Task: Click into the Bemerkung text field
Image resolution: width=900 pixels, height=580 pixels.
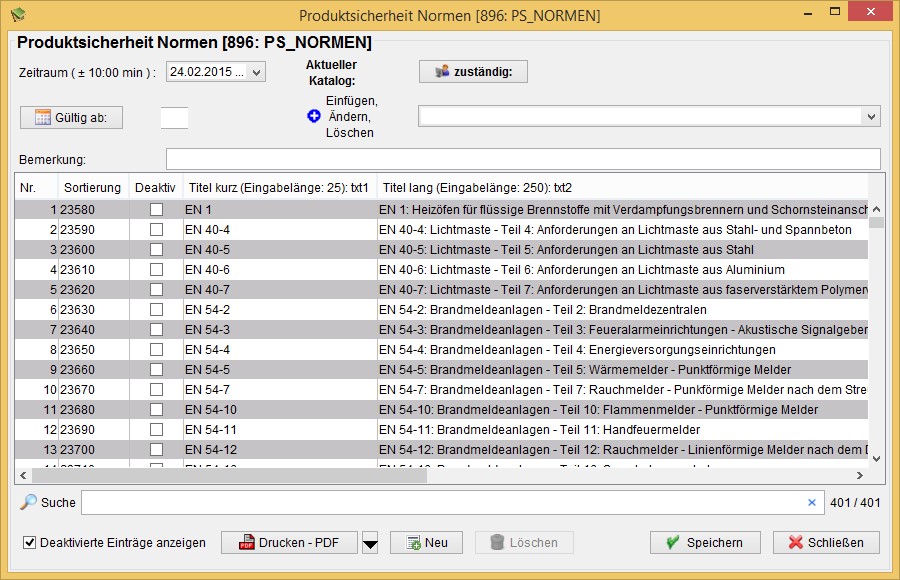Action: pyautogui.click(x=522, y=159)
